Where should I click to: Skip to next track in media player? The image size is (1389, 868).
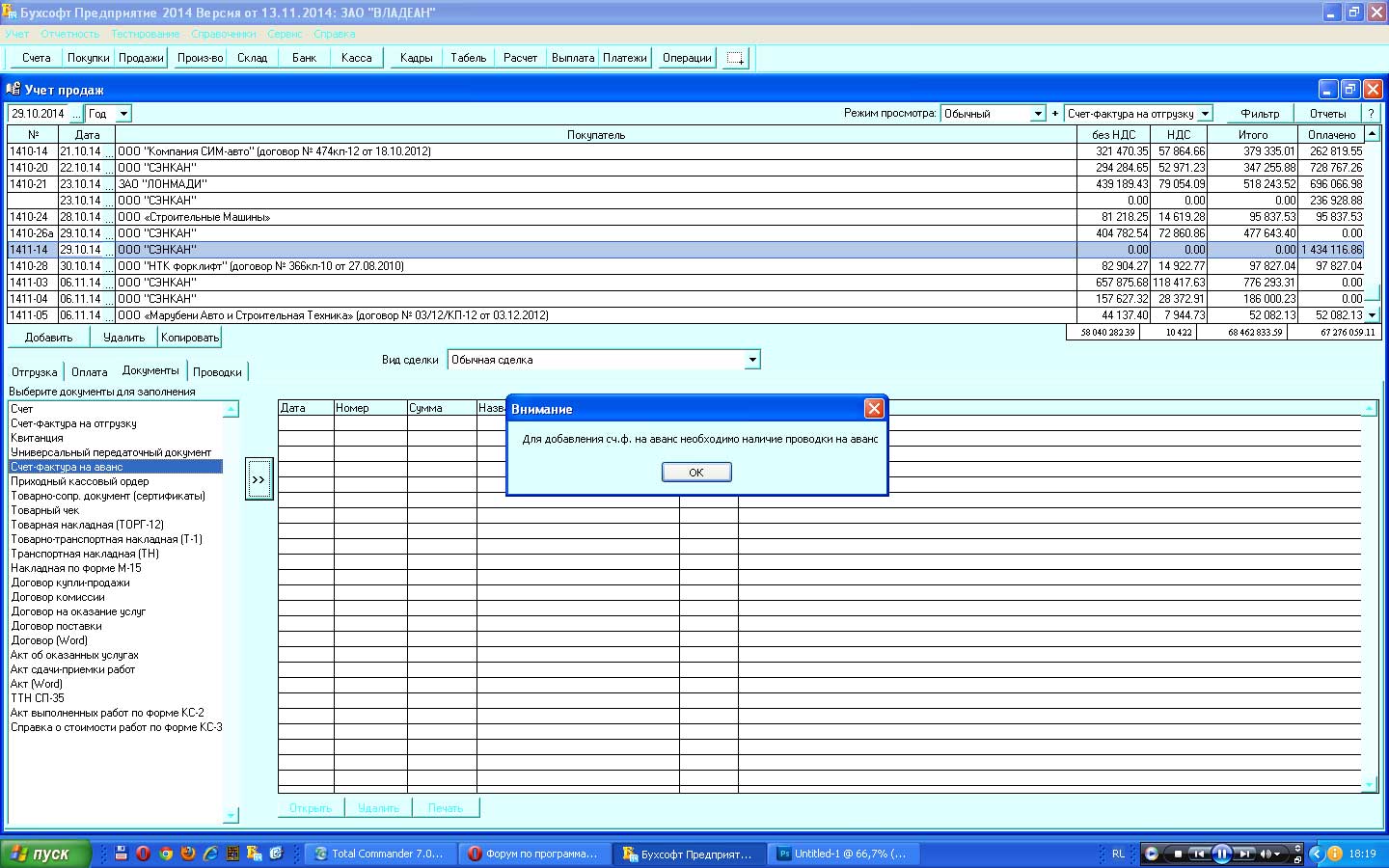(1245, 854)
